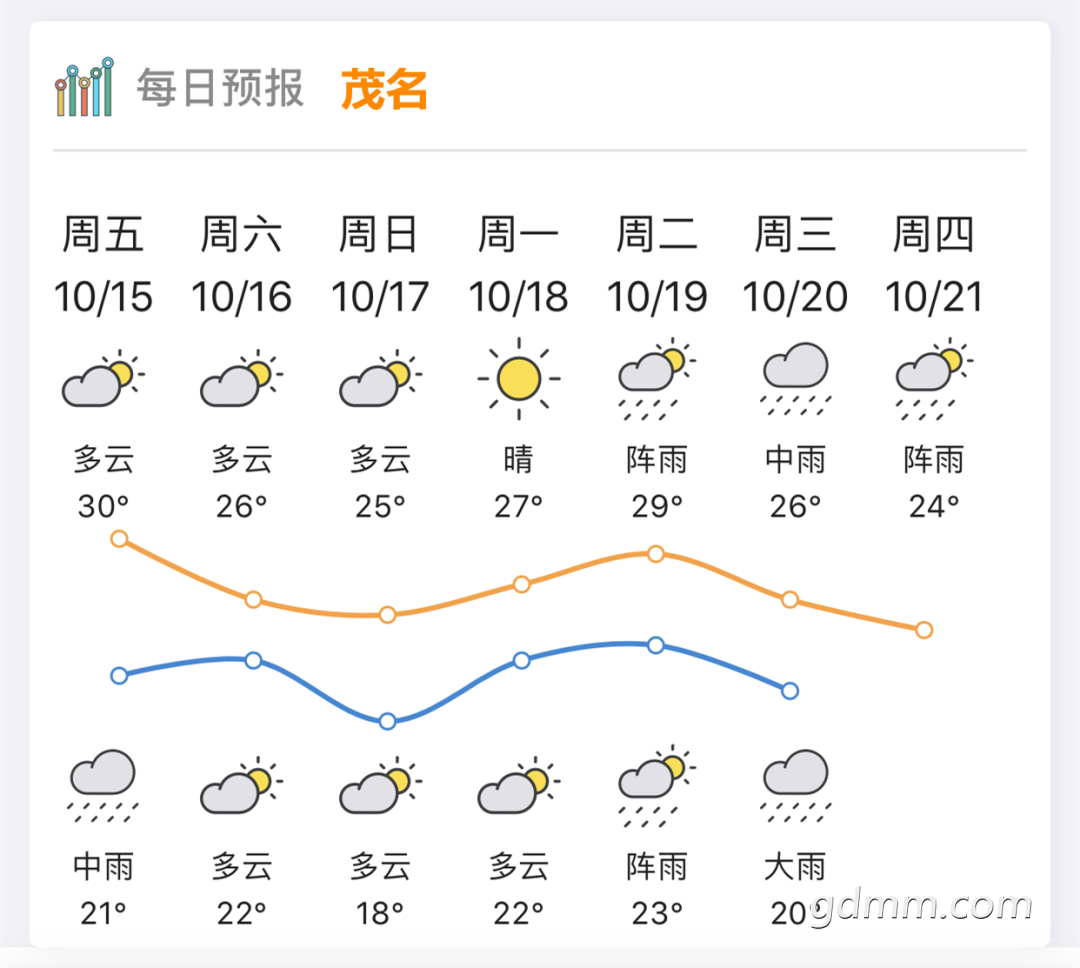Click the daily forecast bar chart icon
Viewport: 1080px width, 968px height.
click(x=84, y=87)
